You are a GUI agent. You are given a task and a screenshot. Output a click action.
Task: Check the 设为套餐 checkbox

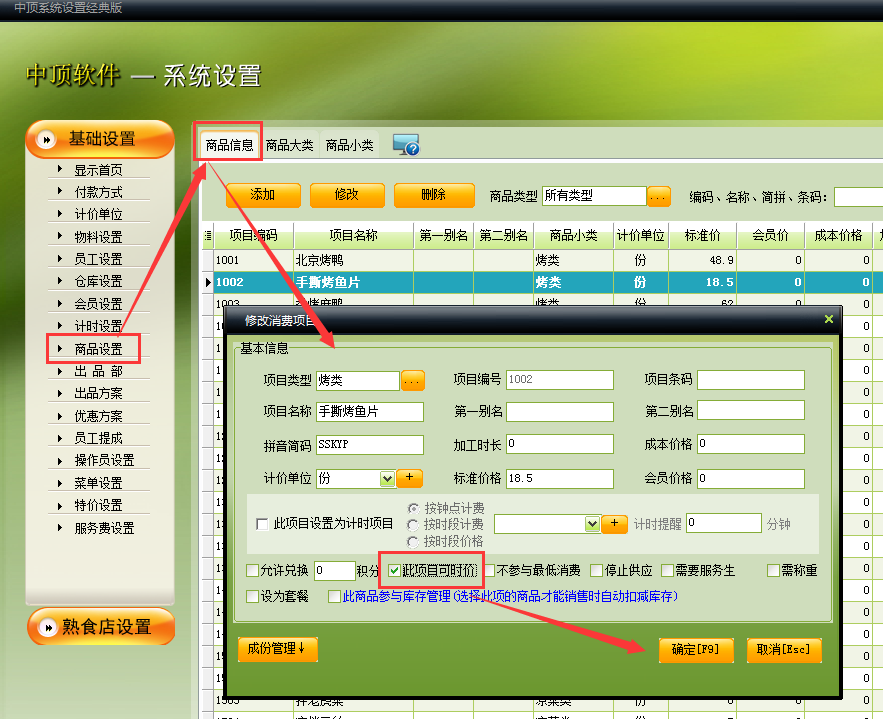point(253,596)
